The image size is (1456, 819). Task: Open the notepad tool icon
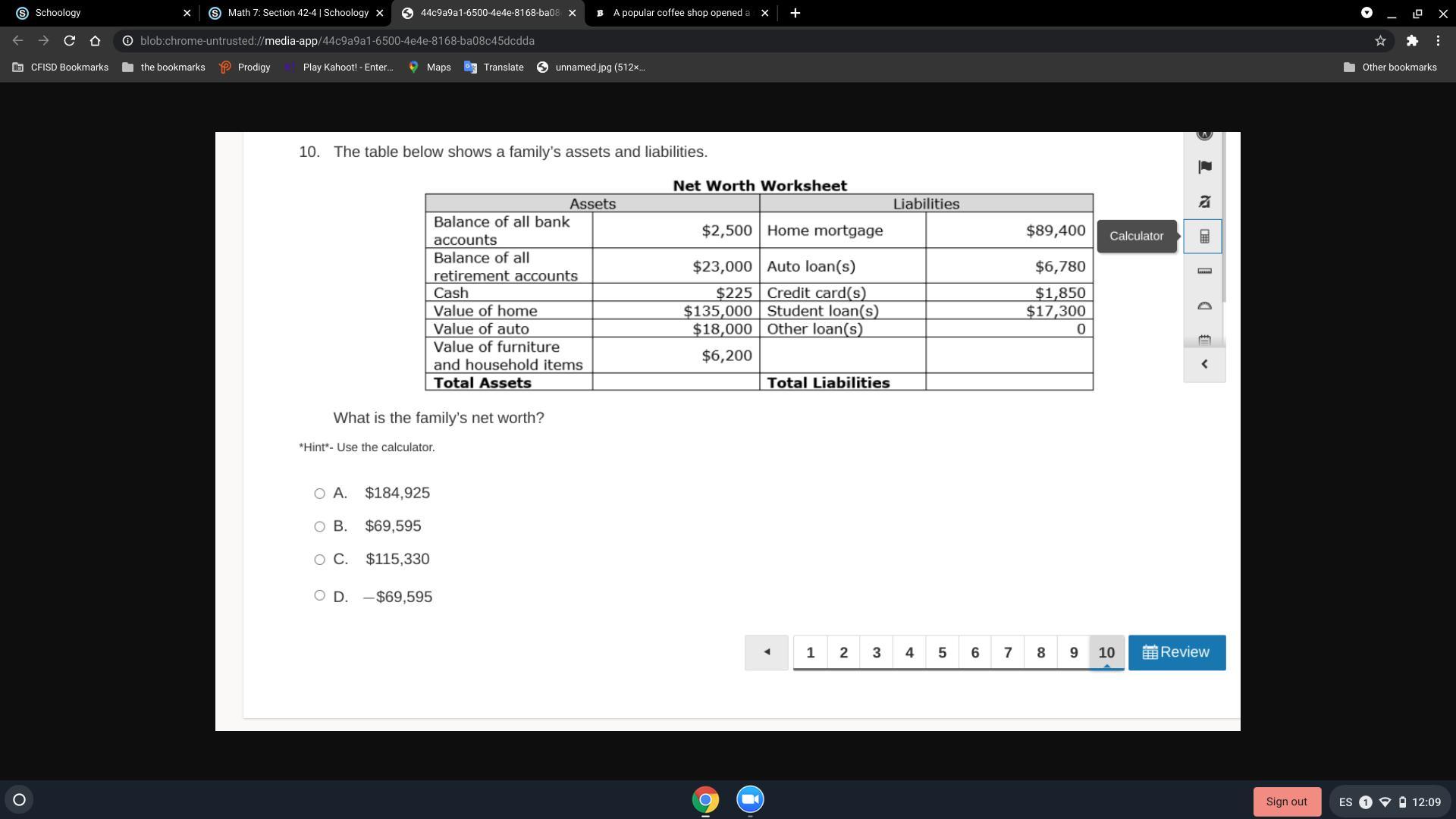coord(1204,339)
